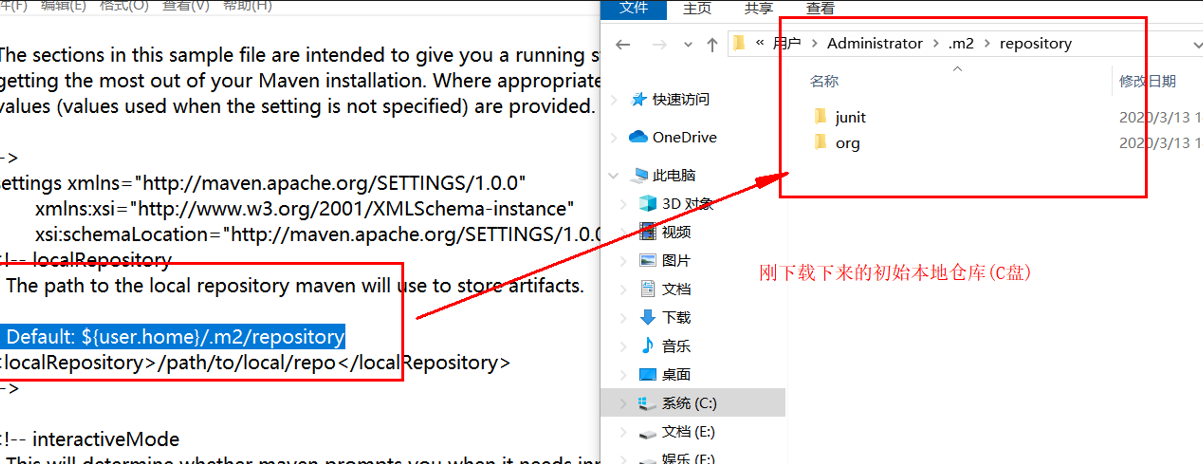Viewport: 1203px width, 464px height.
Task: Go up one folder level arrow
Action: tap(712, 44)
